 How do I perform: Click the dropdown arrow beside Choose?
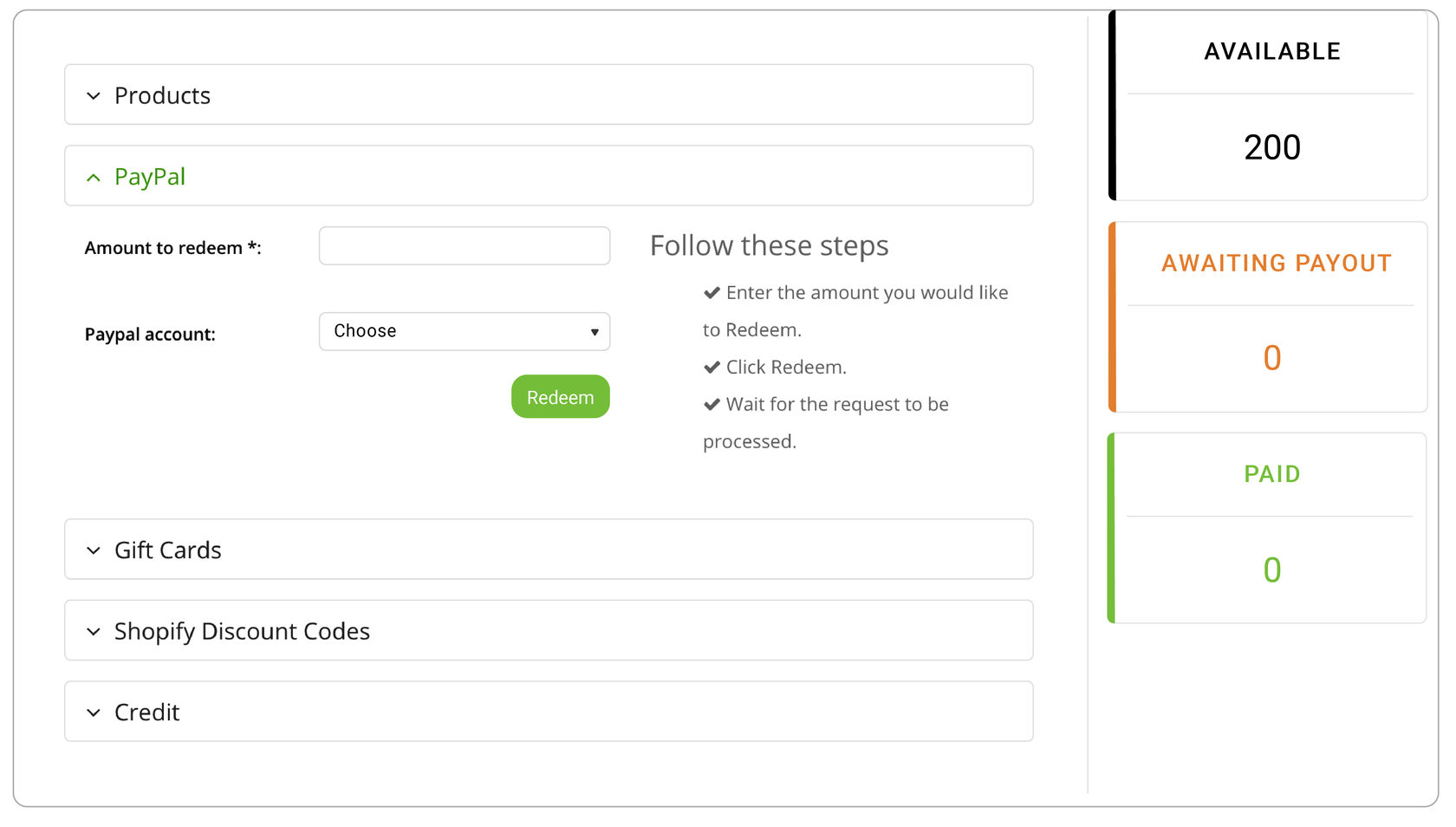click(595, 332)
